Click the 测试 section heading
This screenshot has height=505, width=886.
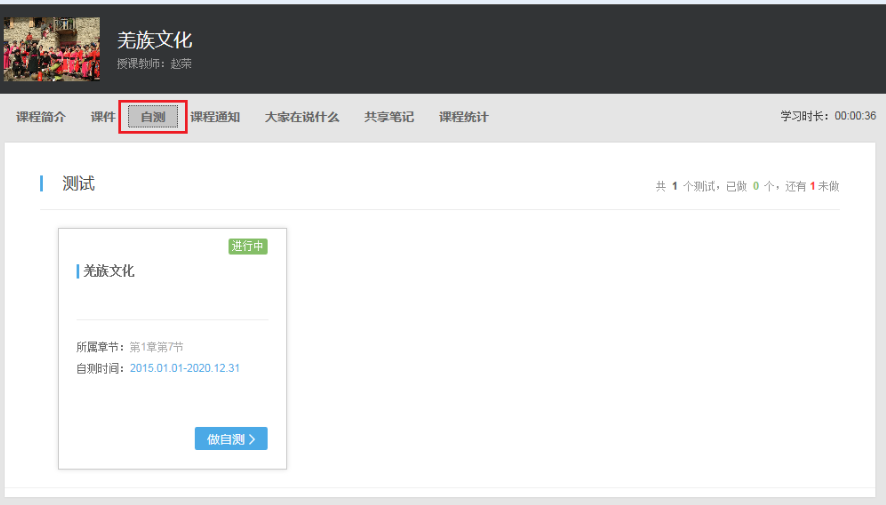click(x=78, y=184)
